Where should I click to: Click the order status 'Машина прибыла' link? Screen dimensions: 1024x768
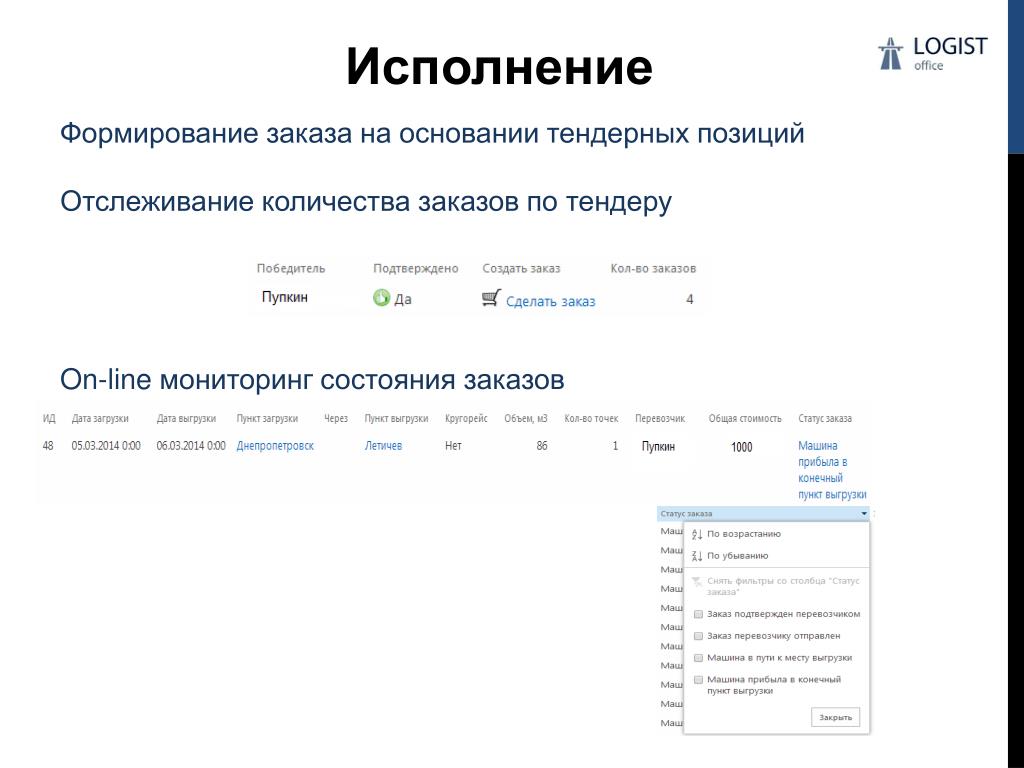[x=832, y=470]
